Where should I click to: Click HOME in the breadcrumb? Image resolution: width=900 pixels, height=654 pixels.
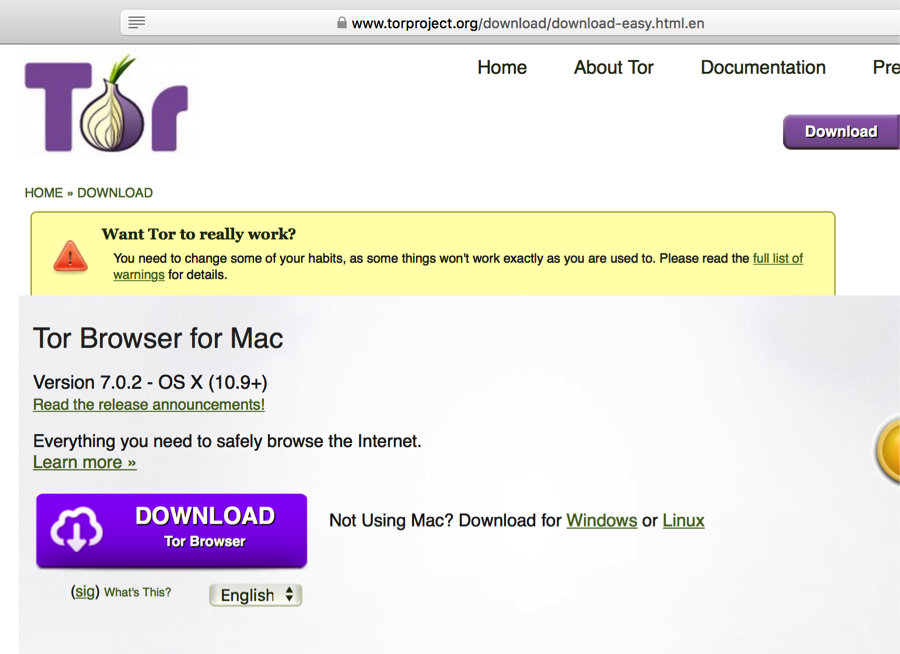click(44, 193)
